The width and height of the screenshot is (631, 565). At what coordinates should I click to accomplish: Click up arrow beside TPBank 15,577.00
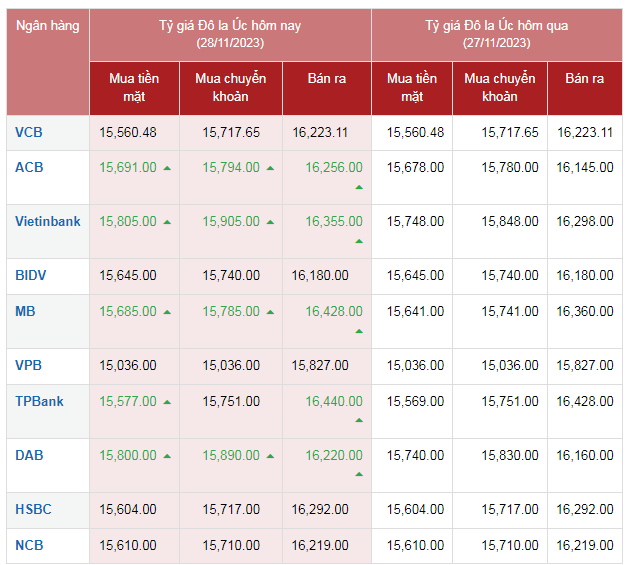coord(167,402)
